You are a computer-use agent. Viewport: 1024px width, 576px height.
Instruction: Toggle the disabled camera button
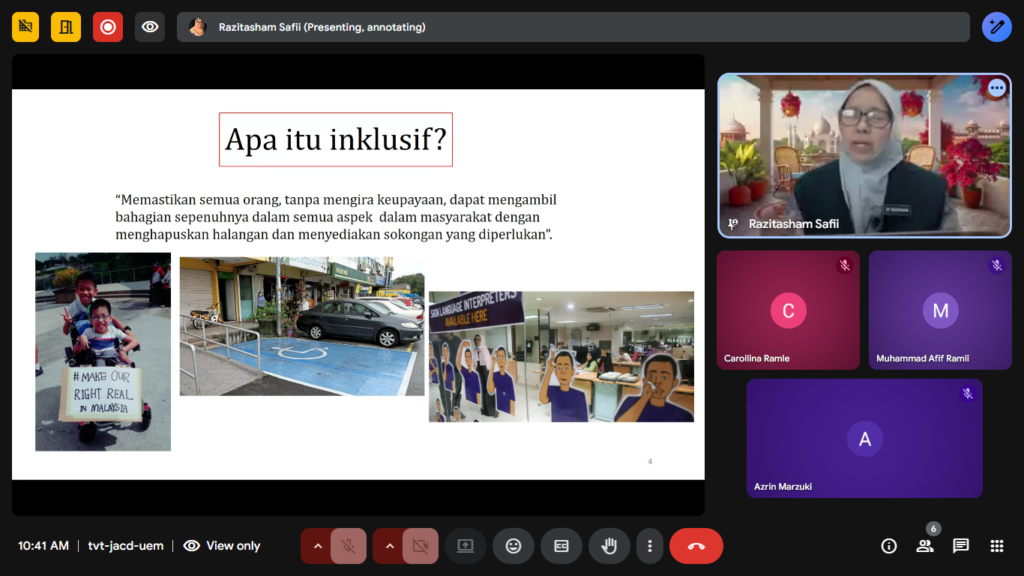(420, 546)
